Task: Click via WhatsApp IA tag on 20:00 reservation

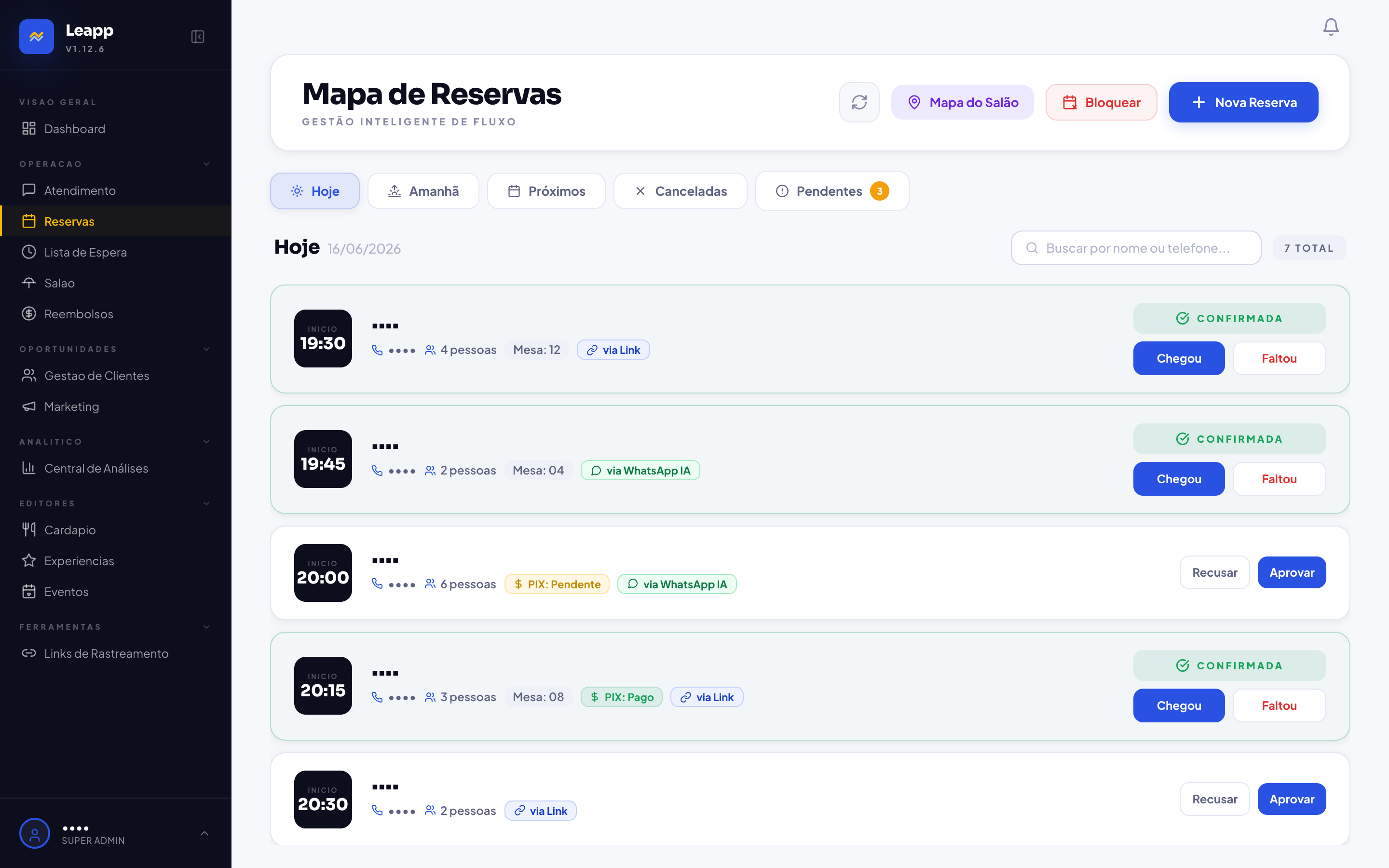Action: (677, 584)
